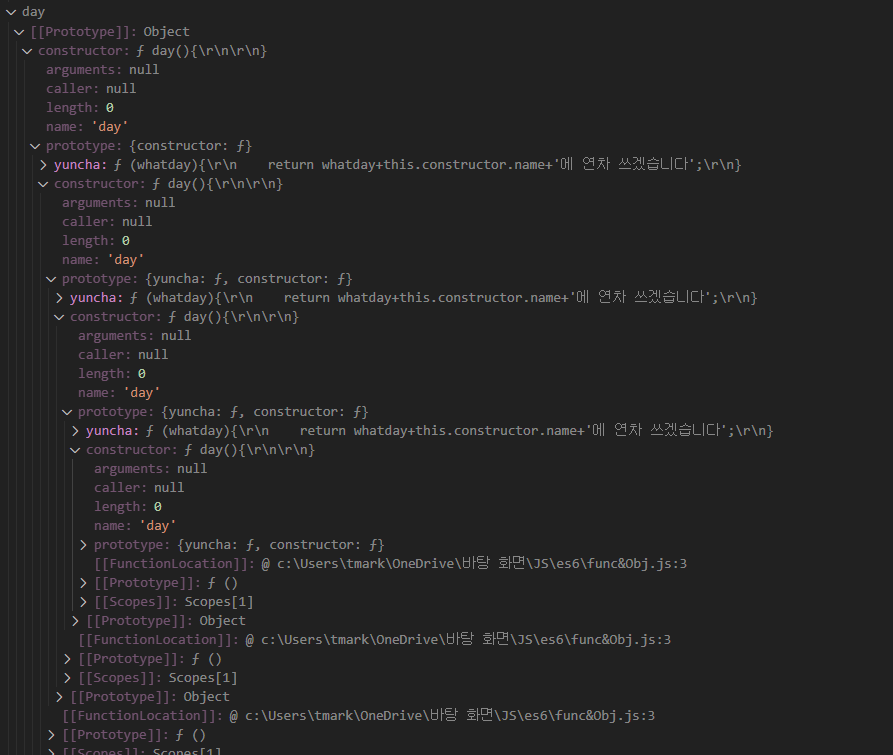Expand the lower collapsed [[Prototype]]: Object node

[59, 697]
